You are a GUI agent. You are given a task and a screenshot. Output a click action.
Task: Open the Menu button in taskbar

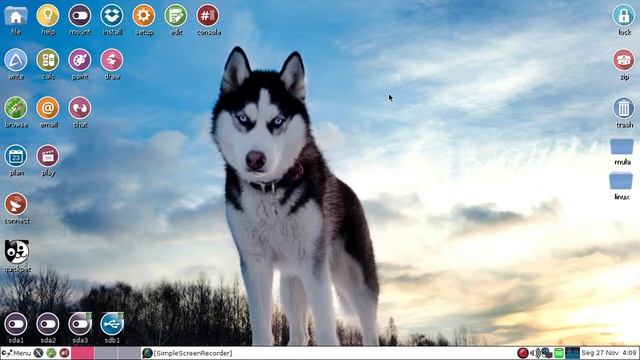tap(17, 353)
